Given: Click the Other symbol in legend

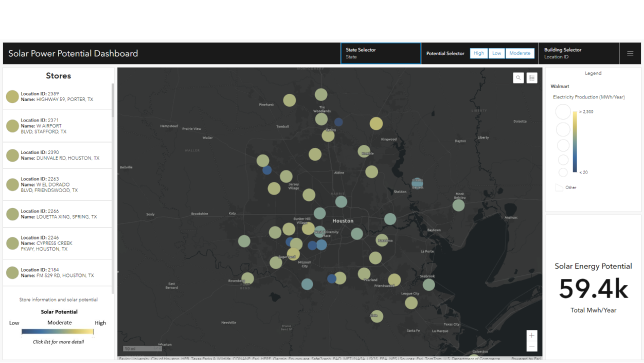Looking at the screenshot, I should [559, 187].
